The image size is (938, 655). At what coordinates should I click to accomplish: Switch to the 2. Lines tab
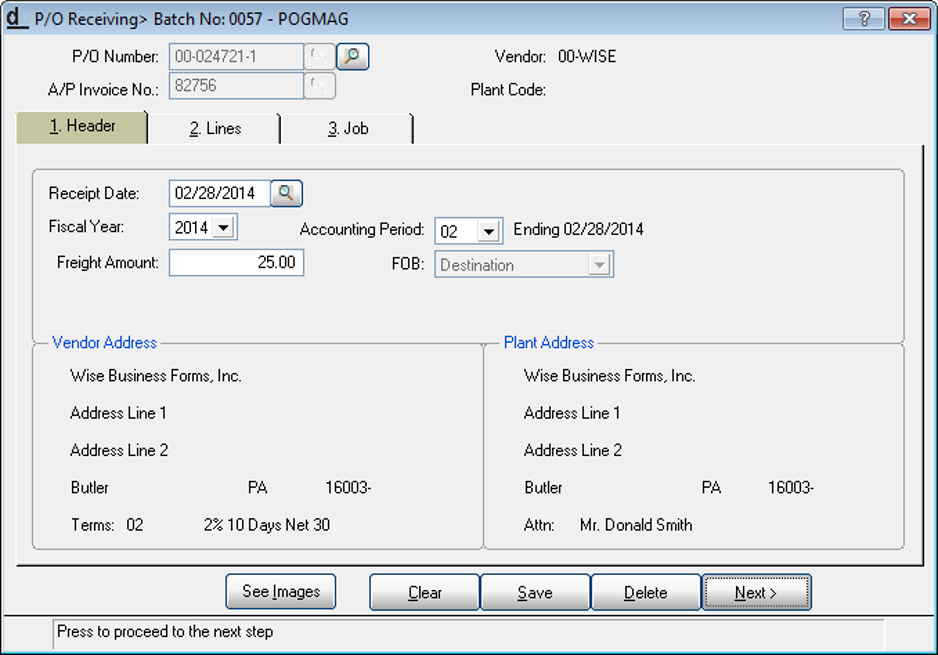tap(215, 129)
